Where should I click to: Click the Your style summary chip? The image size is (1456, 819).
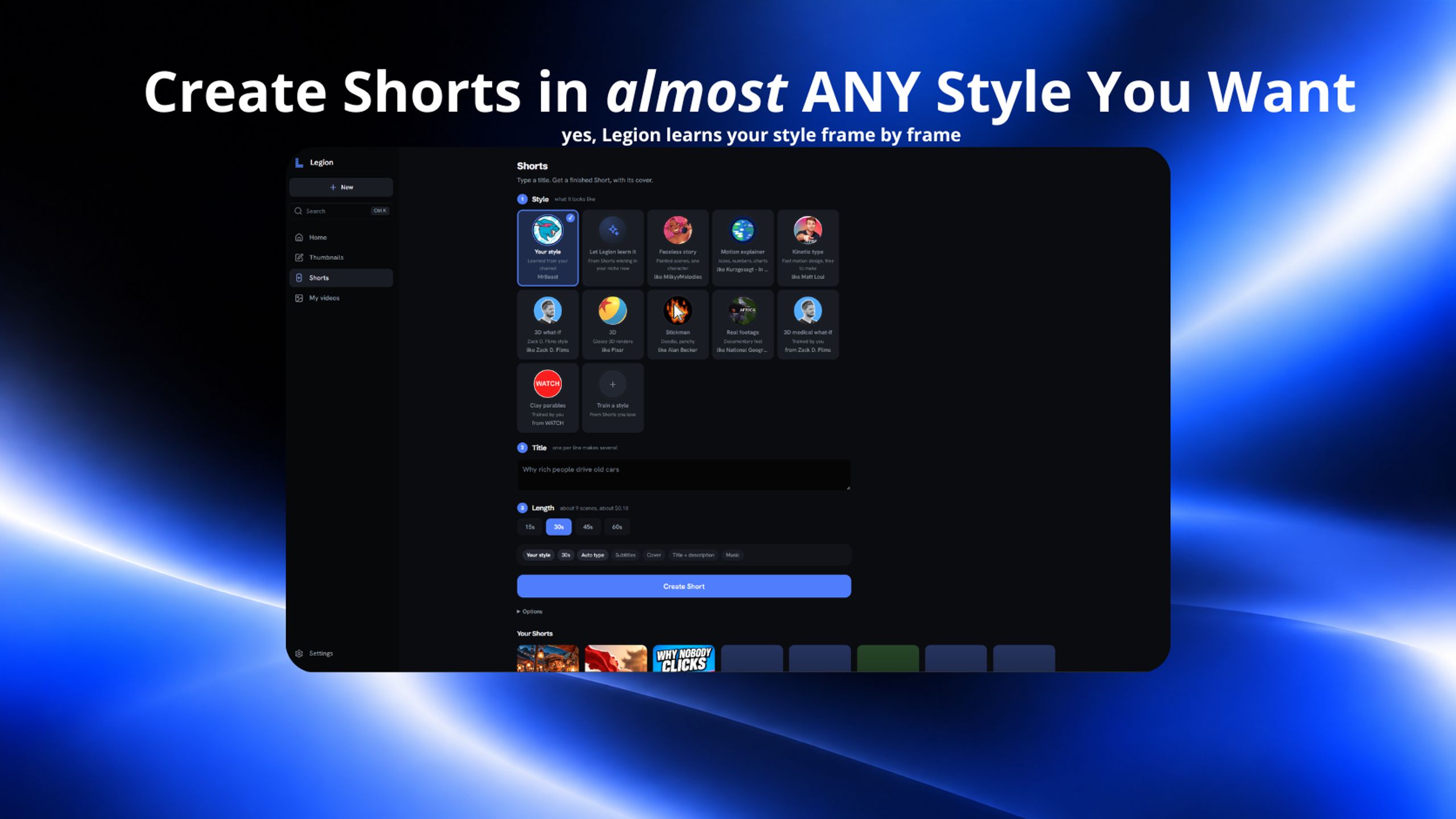(x=538, y=555)
